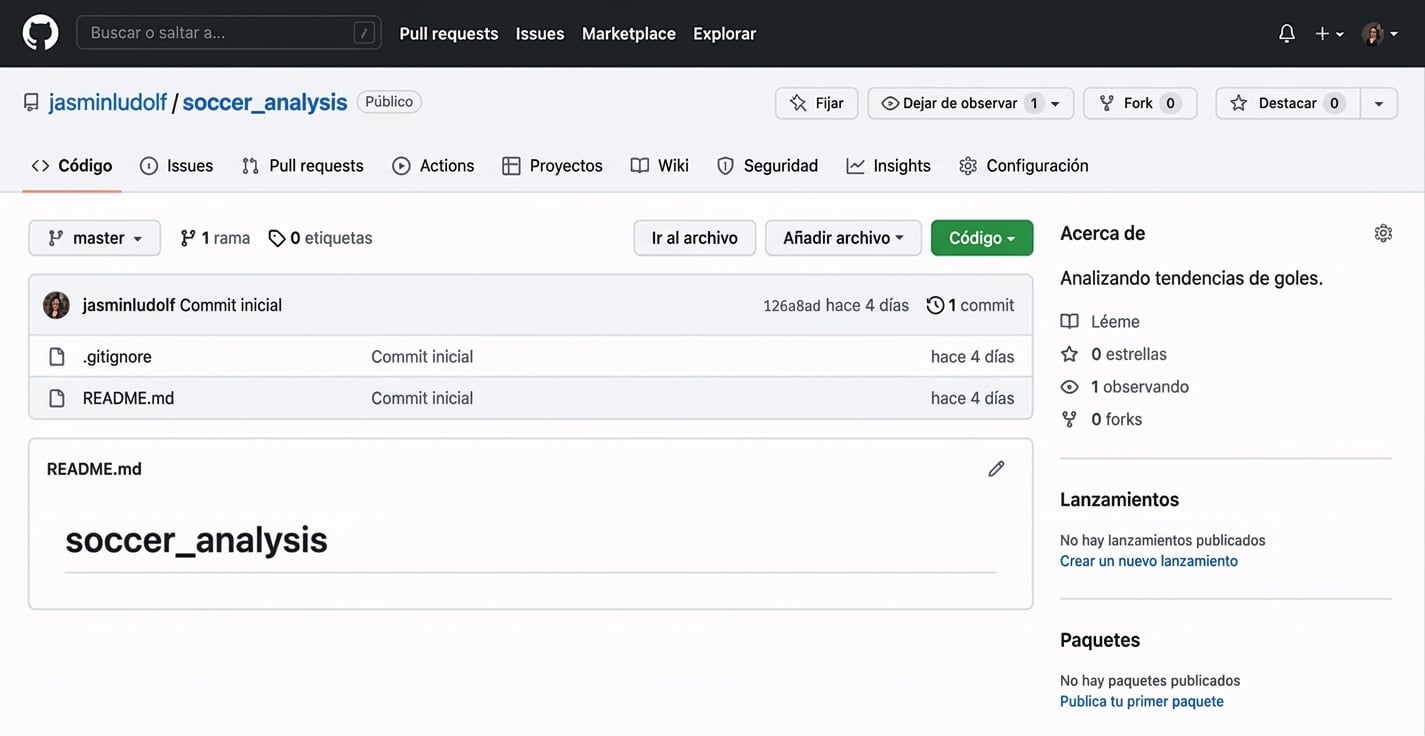
Task: Open the GitHub home logo
Action: (x=40, y=33)
